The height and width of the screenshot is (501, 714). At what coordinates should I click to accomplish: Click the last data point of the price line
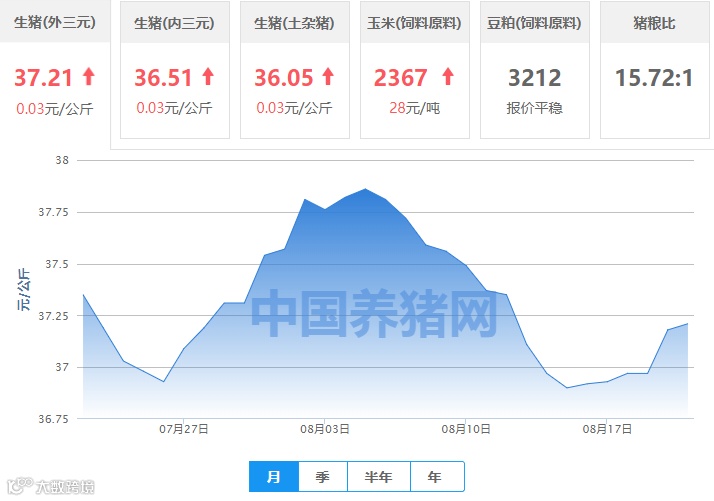688,324
